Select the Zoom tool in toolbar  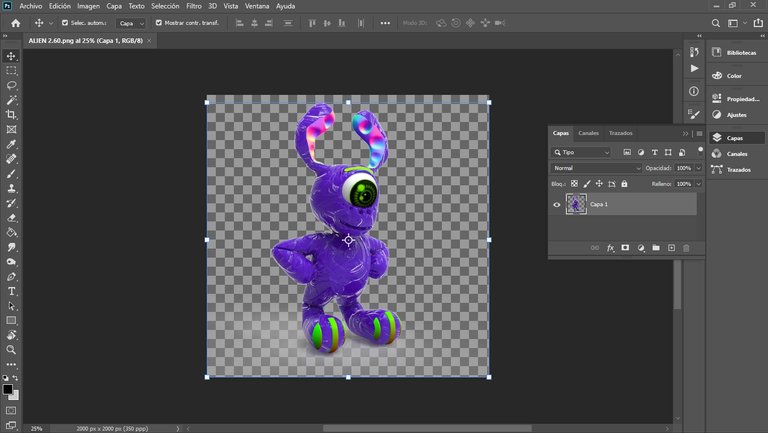coord(11,350)
